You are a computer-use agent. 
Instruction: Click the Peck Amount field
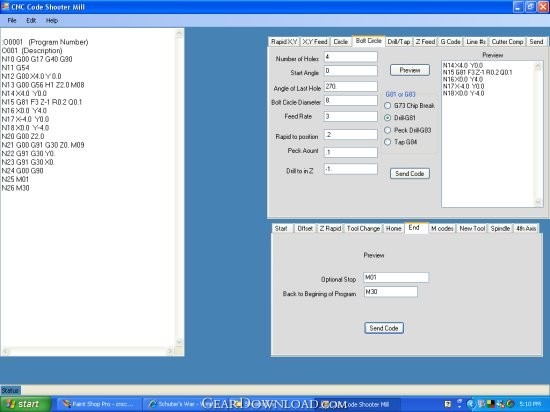click(350, 153)
